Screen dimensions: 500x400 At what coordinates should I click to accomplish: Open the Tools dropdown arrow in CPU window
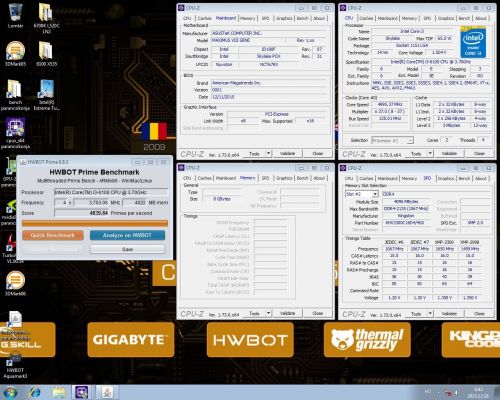tap(430, 153)
